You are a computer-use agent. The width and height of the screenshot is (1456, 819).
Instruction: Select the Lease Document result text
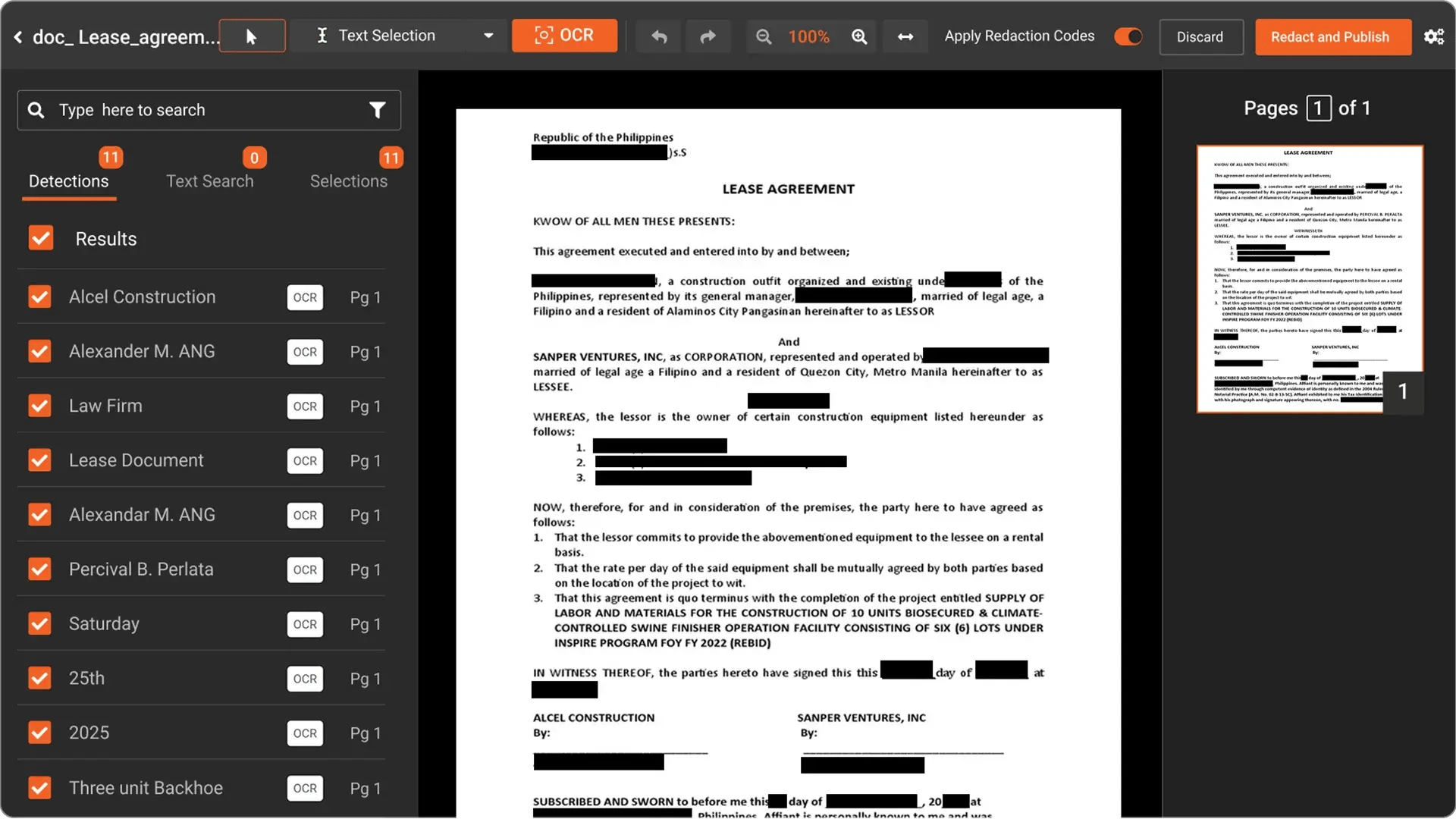136,460
